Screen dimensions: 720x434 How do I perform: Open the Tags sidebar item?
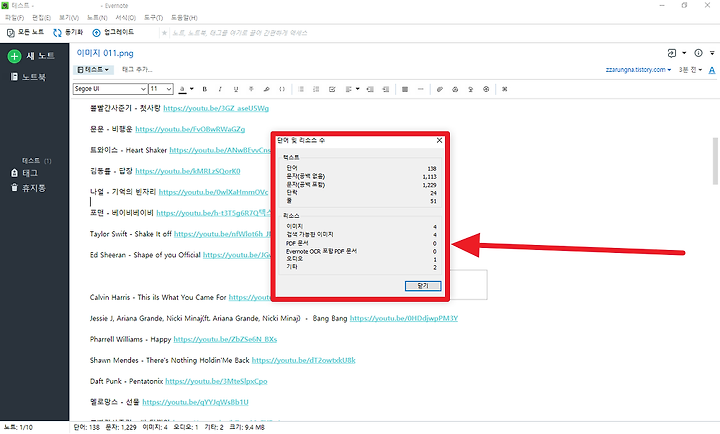pyautogui.click(x=24, y=173)
